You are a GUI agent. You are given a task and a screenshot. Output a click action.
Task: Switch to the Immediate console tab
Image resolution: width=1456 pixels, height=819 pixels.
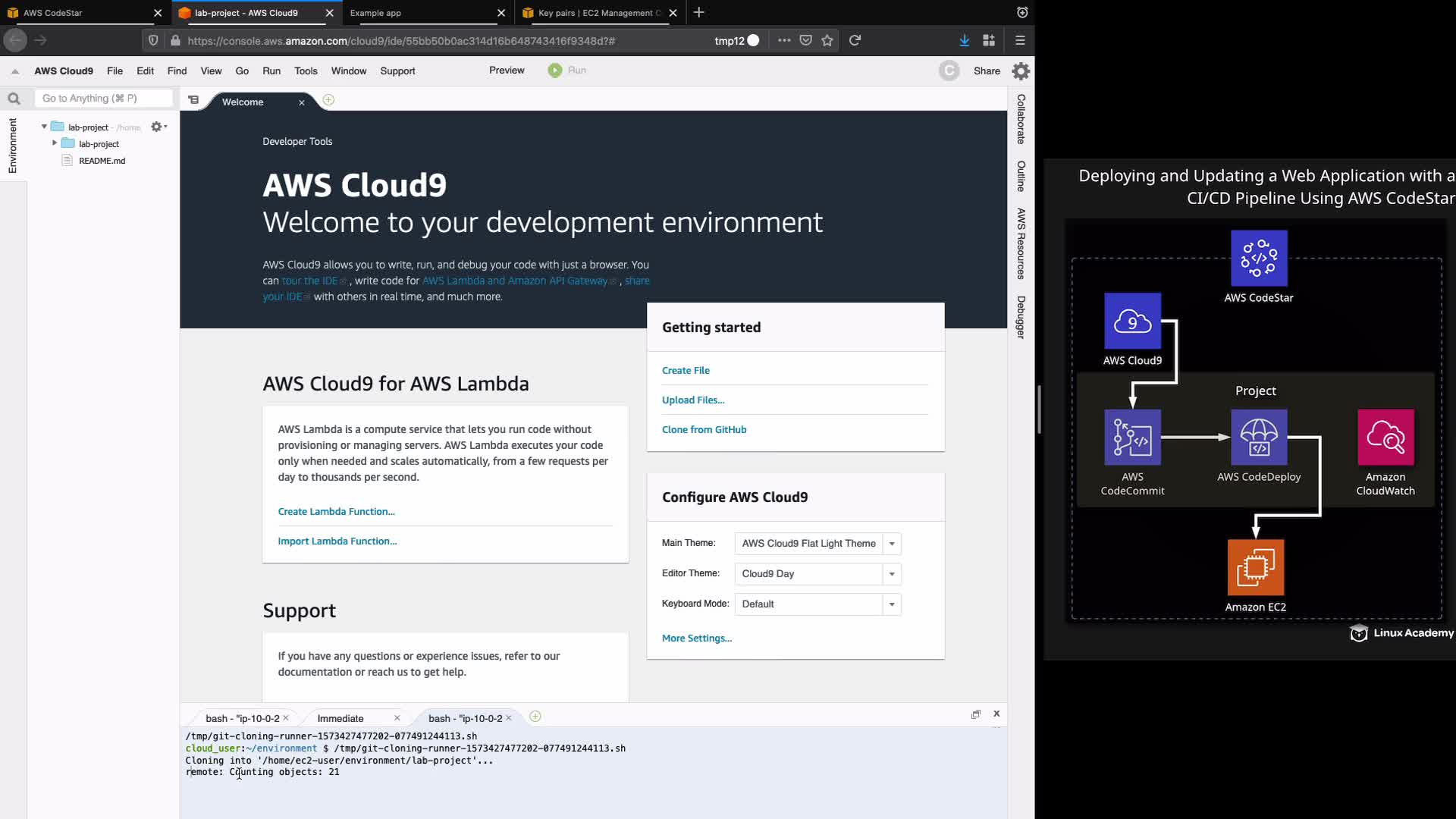click(340, 718)
